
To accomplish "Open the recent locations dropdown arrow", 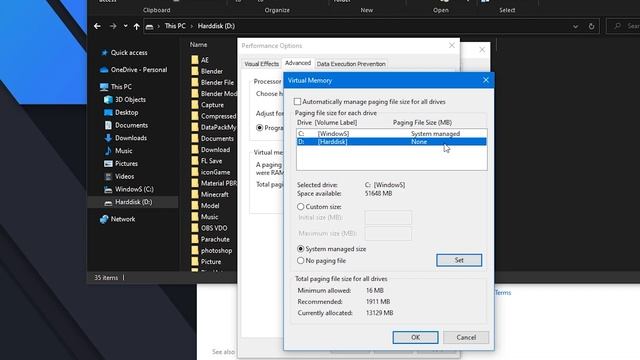I will (x=125, y=26).
